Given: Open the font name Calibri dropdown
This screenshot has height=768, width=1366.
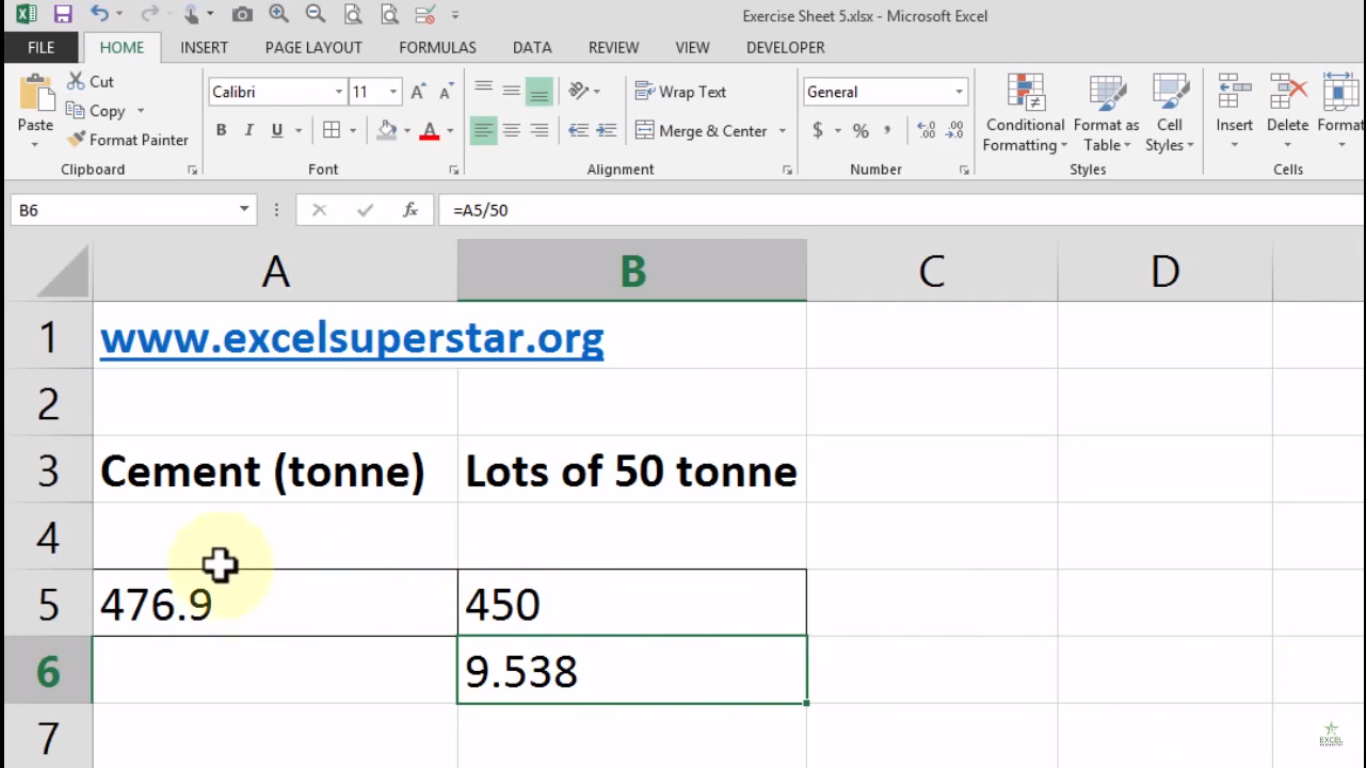Looking at the screenshot, I should pos(339,92).
